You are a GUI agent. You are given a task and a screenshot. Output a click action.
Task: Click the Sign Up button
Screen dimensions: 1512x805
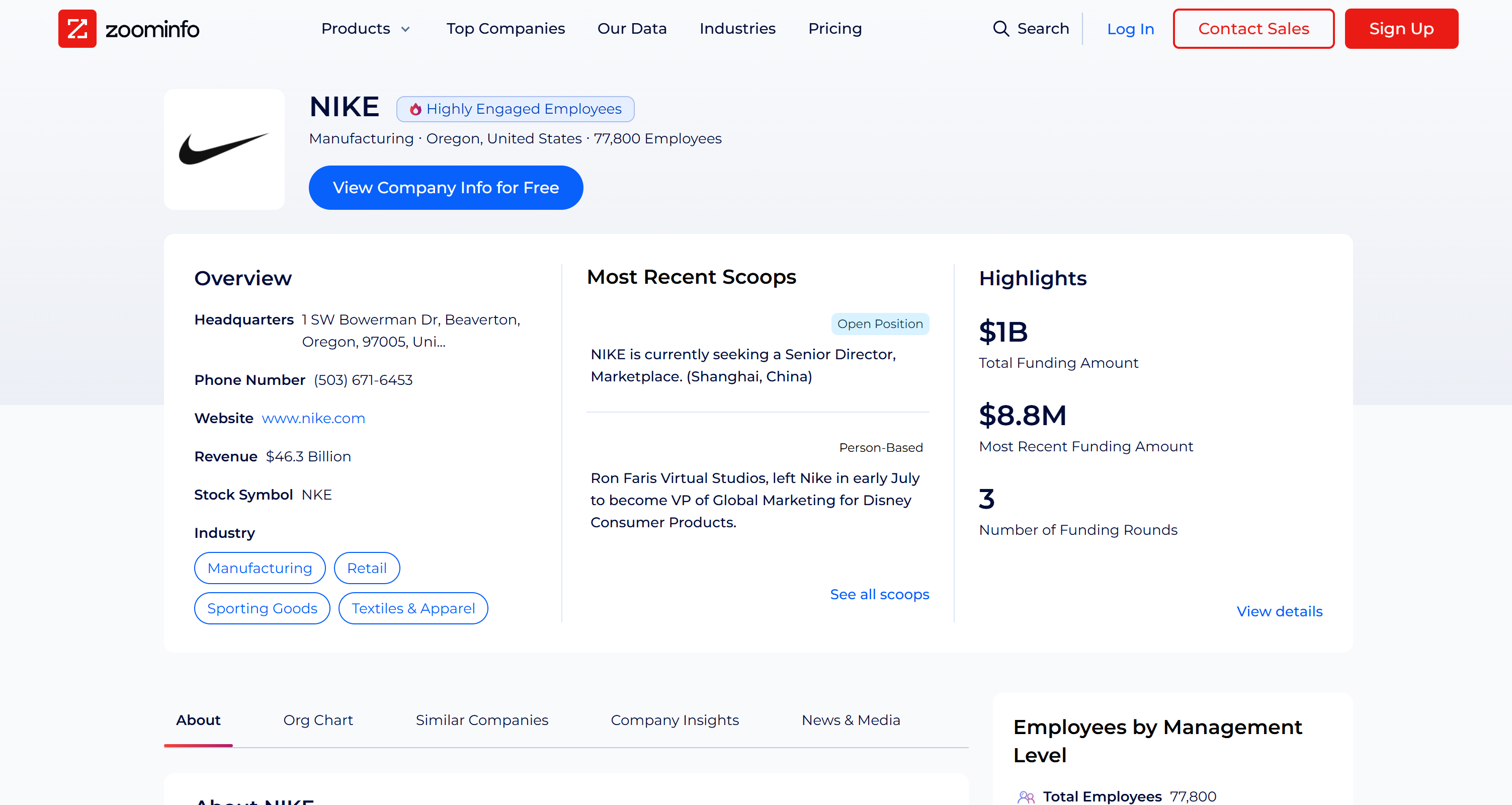point(1402,28)
